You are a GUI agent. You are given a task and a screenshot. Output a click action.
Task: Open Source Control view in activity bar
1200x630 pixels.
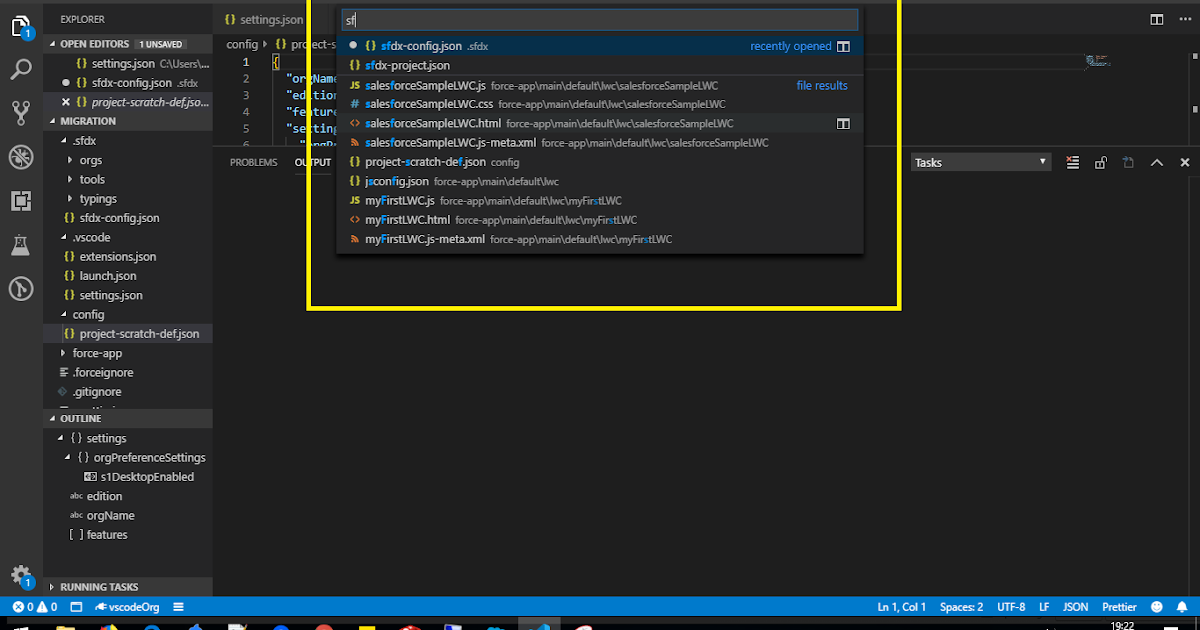[x=21, y=112]
